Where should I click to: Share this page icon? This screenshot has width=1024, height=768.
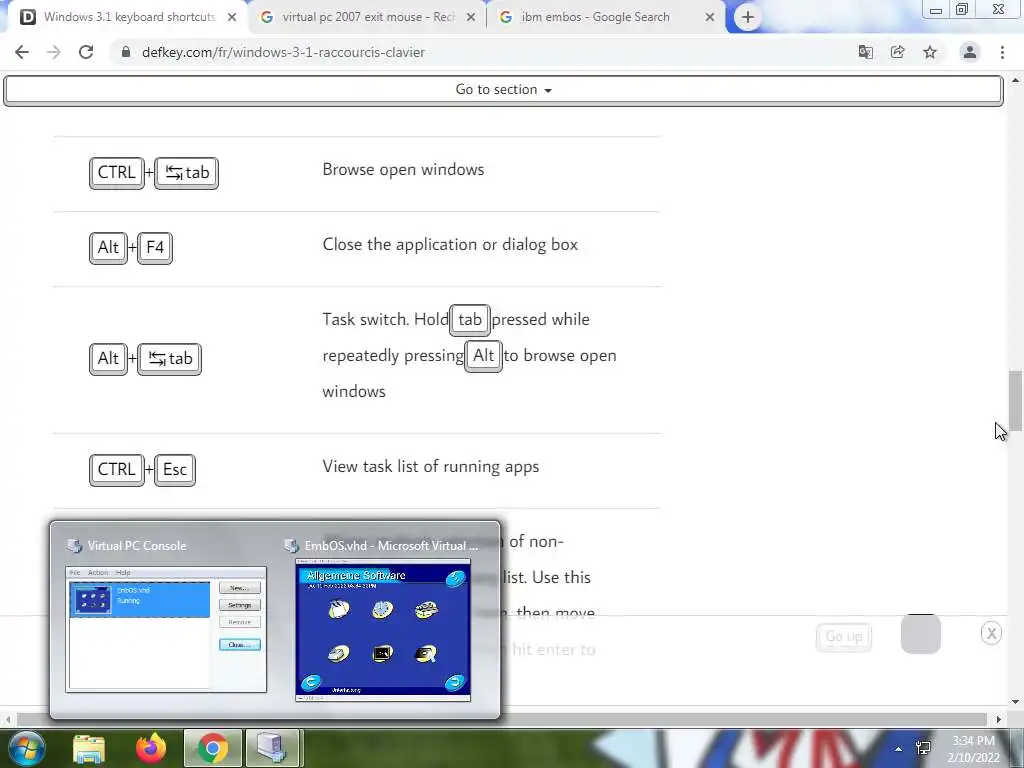point(898,52)
